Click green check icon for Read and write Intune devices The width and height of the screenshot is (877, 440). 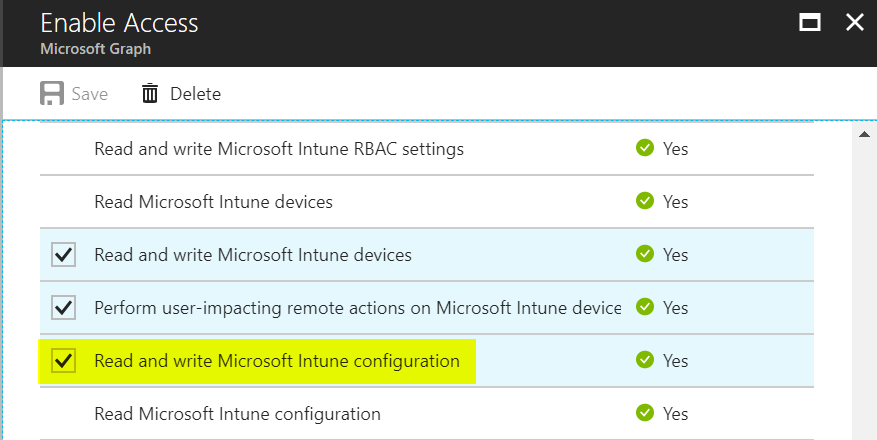click(645, 255)
